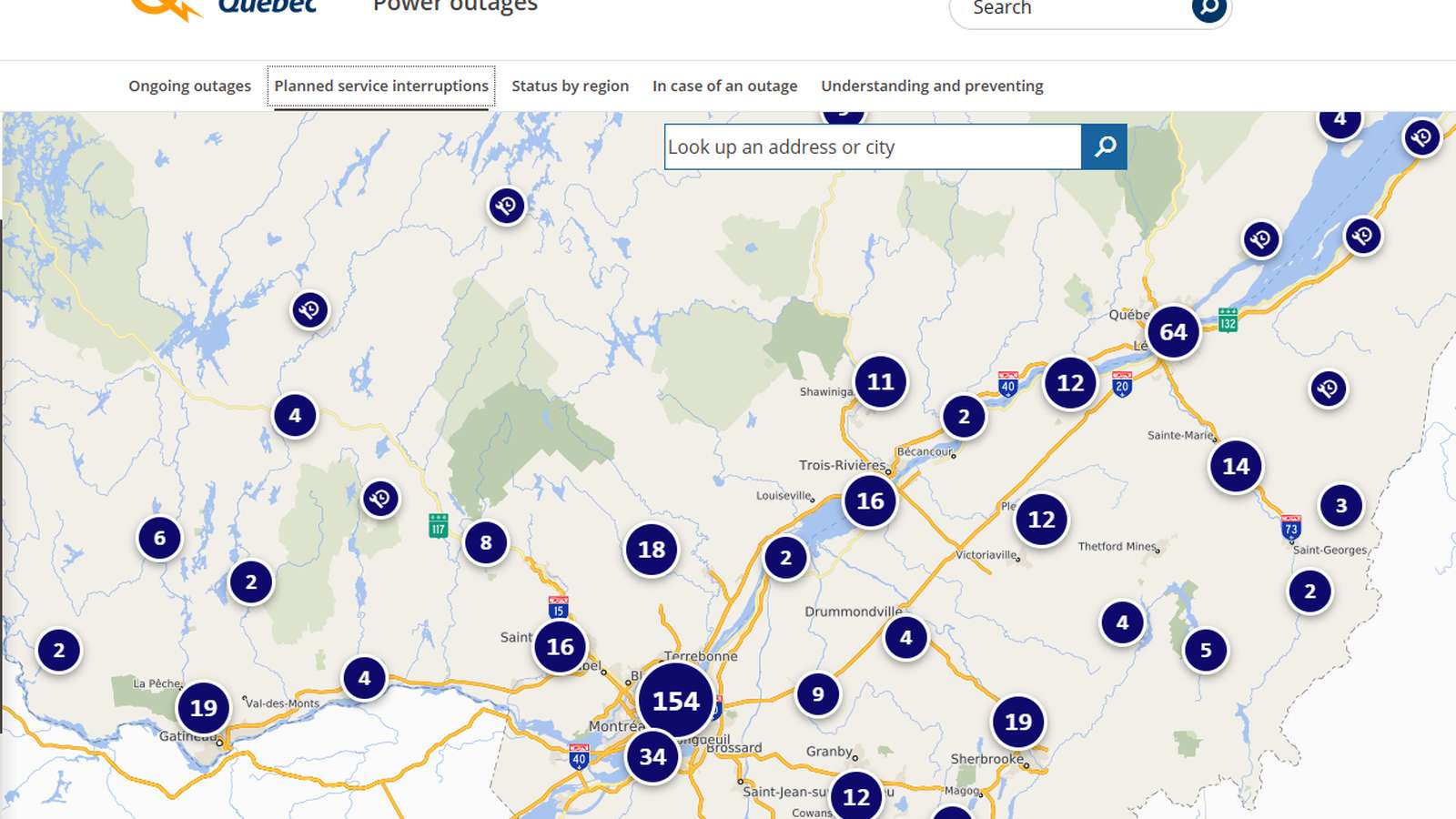Viewport: 1456px width, 819px height.
Task: Click the 9 cluster marker west of Granby
Action: [x=818, y=694]
